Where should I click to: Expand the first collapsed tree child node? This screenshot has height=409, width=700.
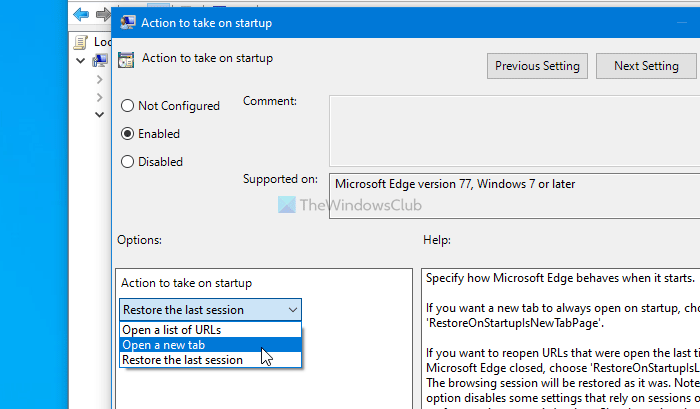[99, 79]
